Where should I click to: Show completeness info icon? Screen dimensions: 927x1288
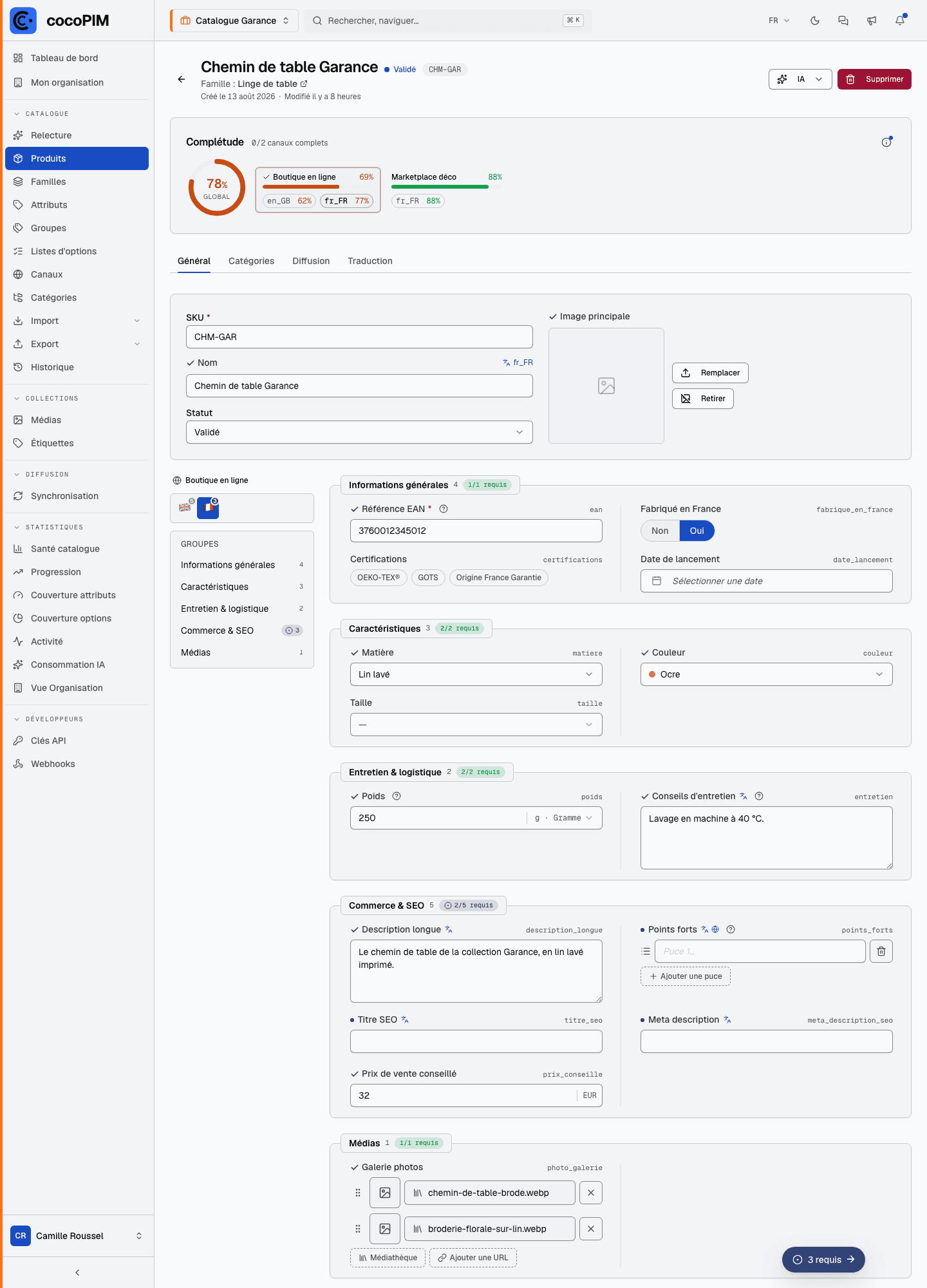886,142
